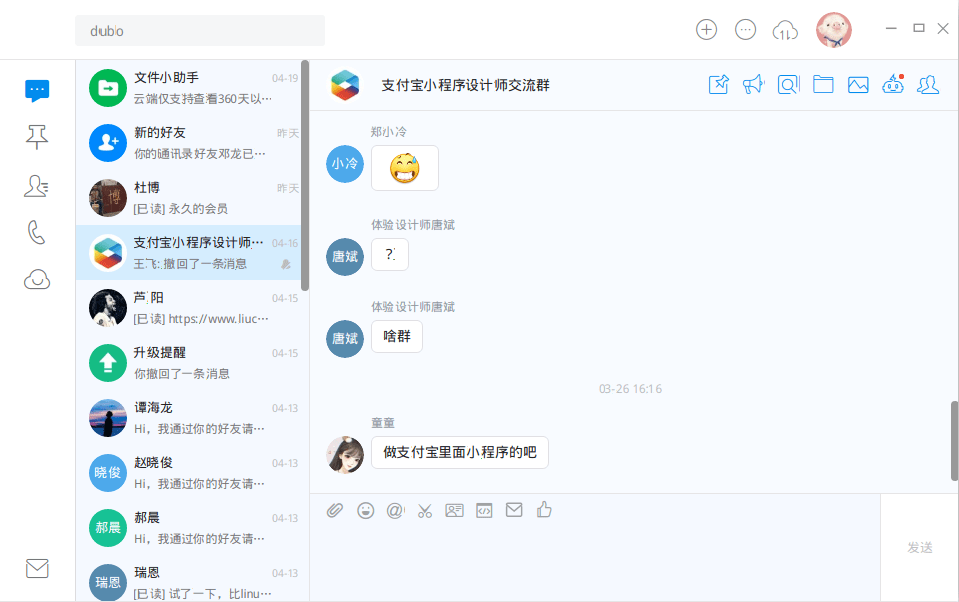Send a contact card icon
Viewport: 959px width, 602px height.
[454, 510]
